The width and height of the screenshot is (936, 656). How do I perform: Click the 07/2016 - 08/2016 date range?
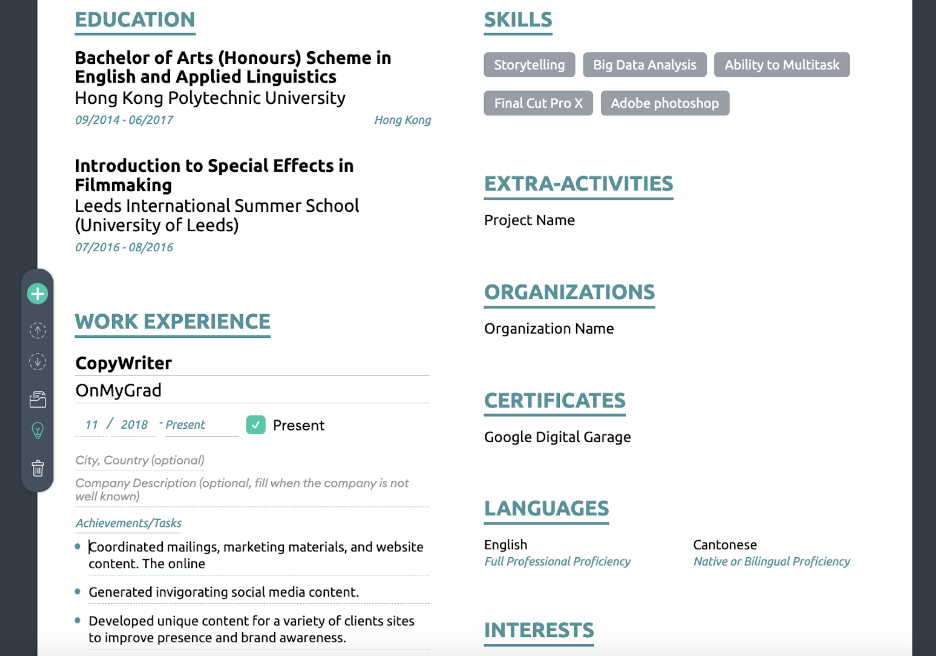click(x=124, y=247)
